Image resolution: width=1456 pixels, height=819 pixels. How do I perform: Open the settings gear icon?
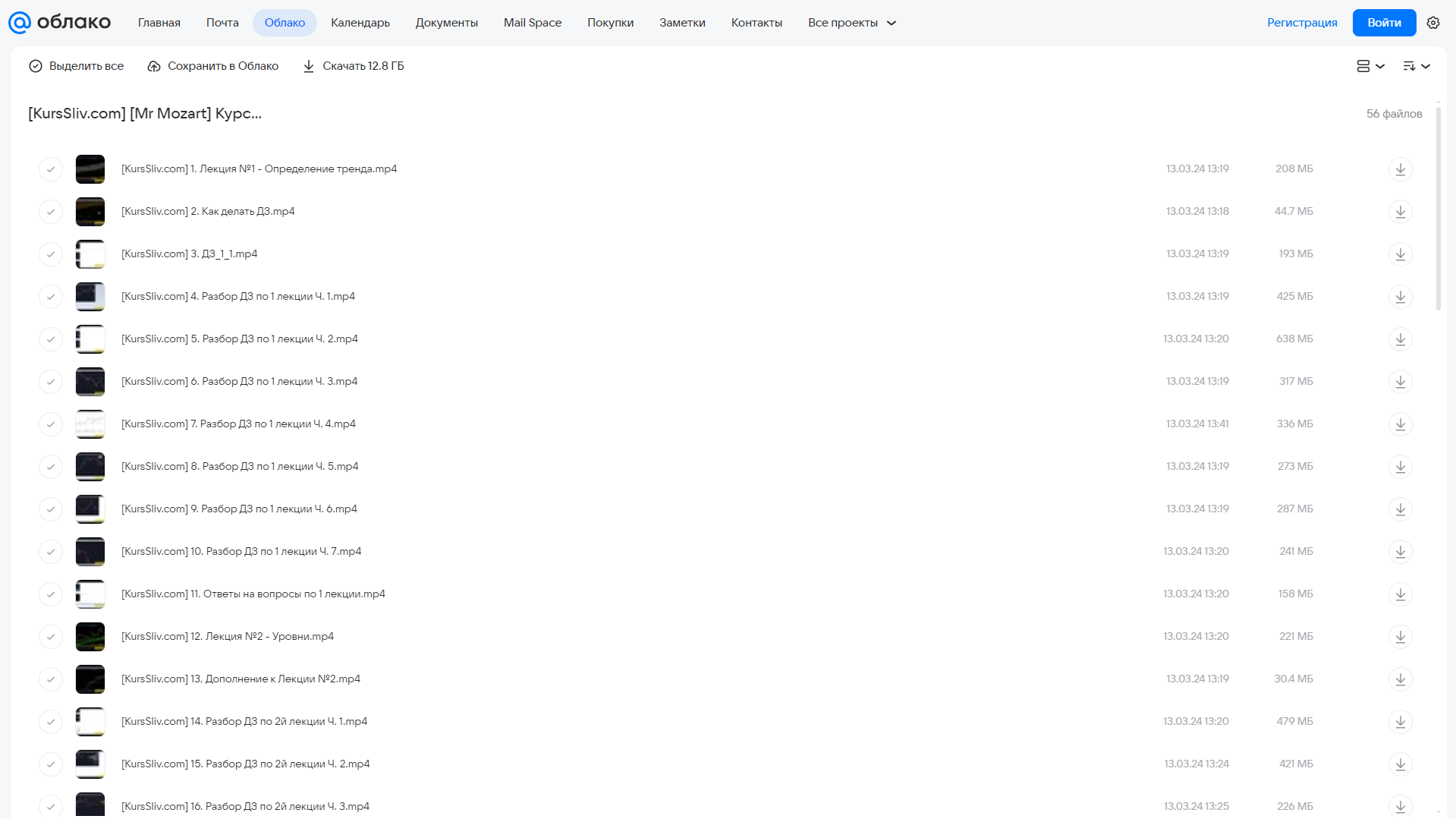pos(1433,23)
